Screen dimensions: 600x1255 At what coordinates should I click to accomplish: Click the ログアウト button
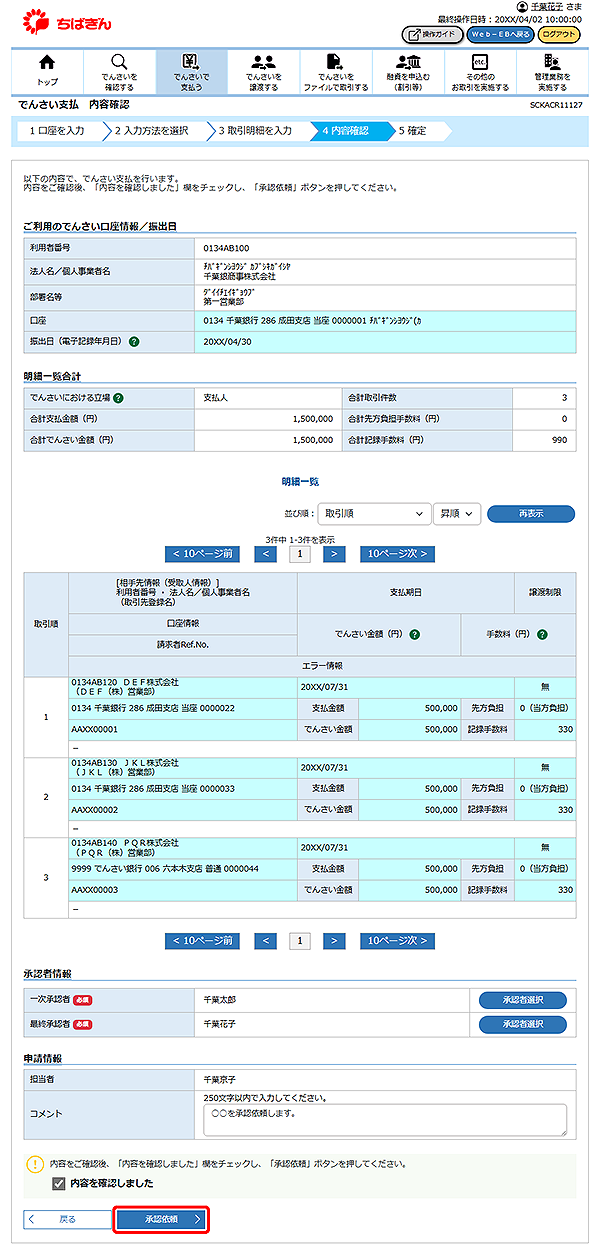(x=558, y=34)
